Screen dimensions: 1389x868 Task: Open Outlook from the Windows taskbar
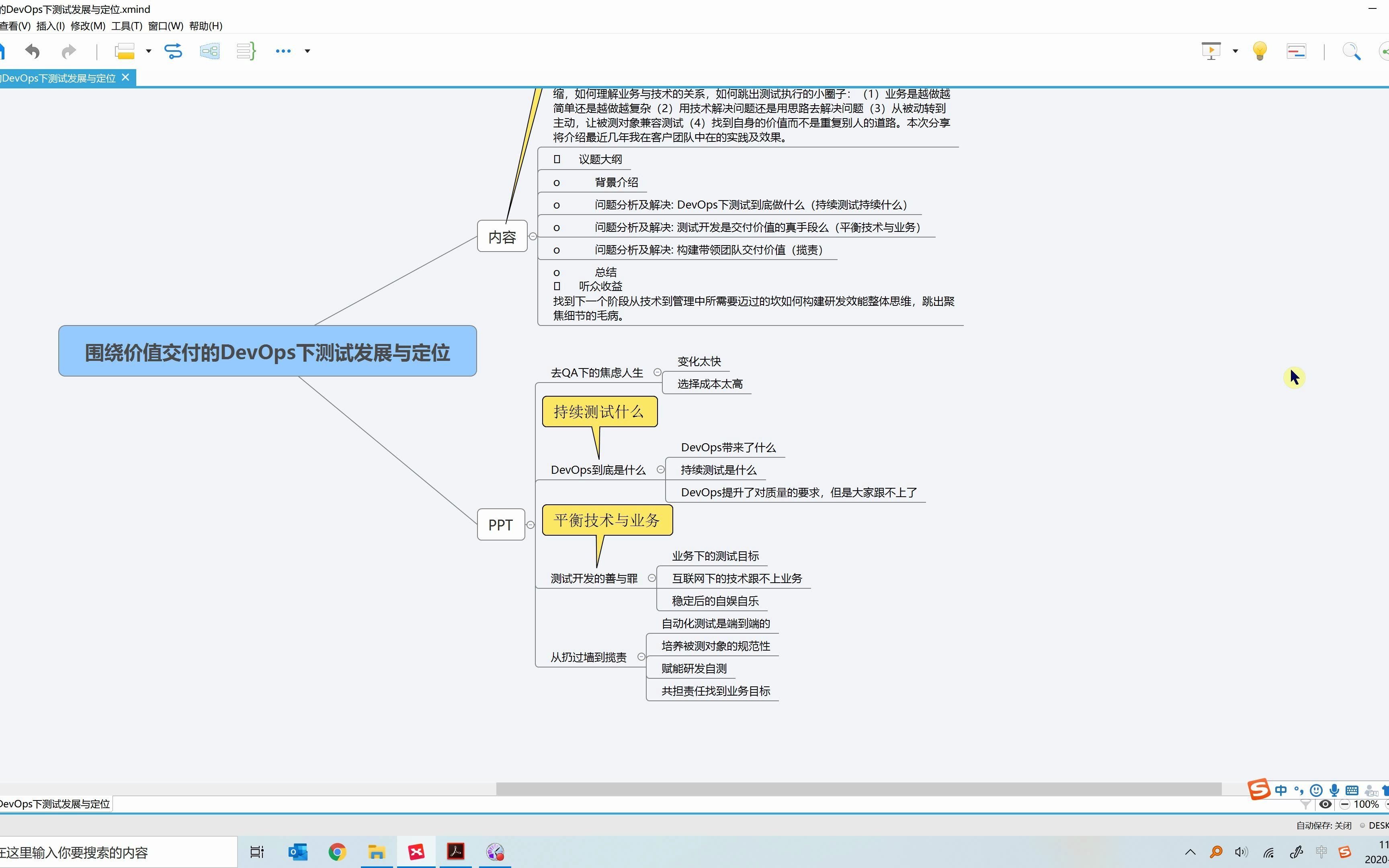298,852
